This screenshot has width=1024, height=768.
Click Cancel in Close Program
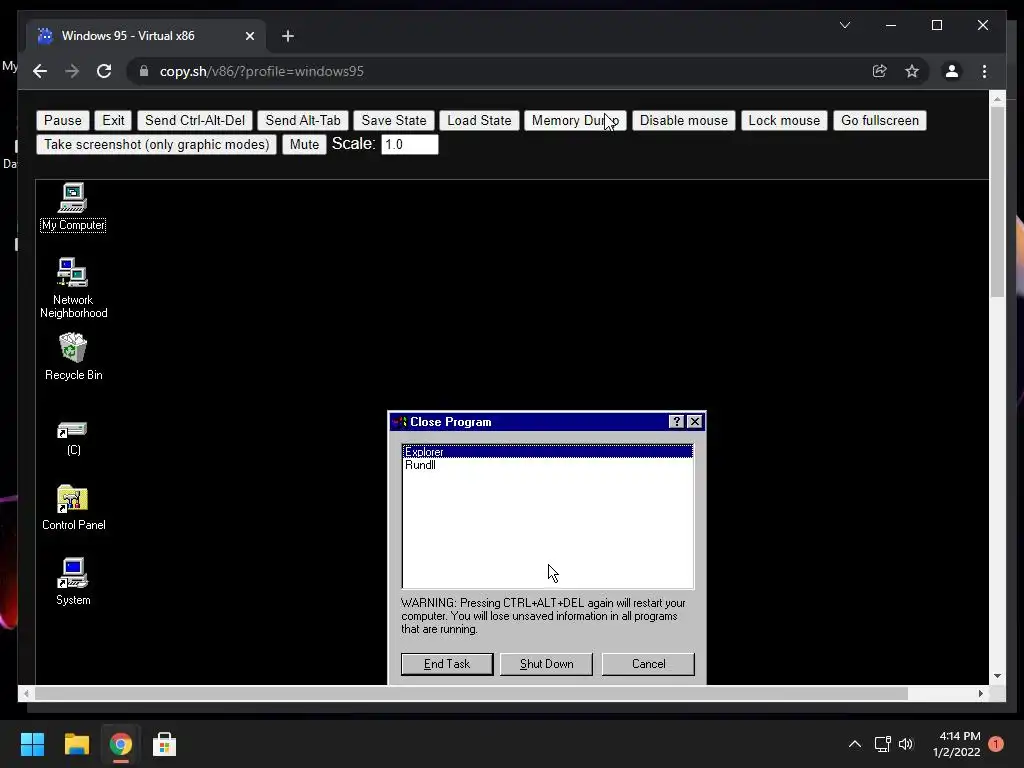click(x=648, y=664)
